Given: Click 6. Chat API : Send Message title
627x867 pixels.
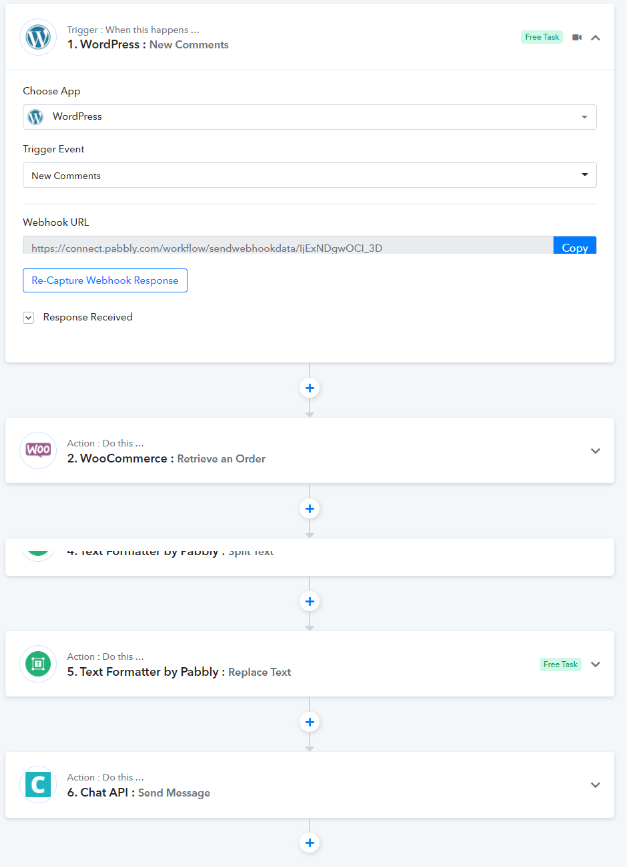Looking at the screenshot, I should pos(138,792).
